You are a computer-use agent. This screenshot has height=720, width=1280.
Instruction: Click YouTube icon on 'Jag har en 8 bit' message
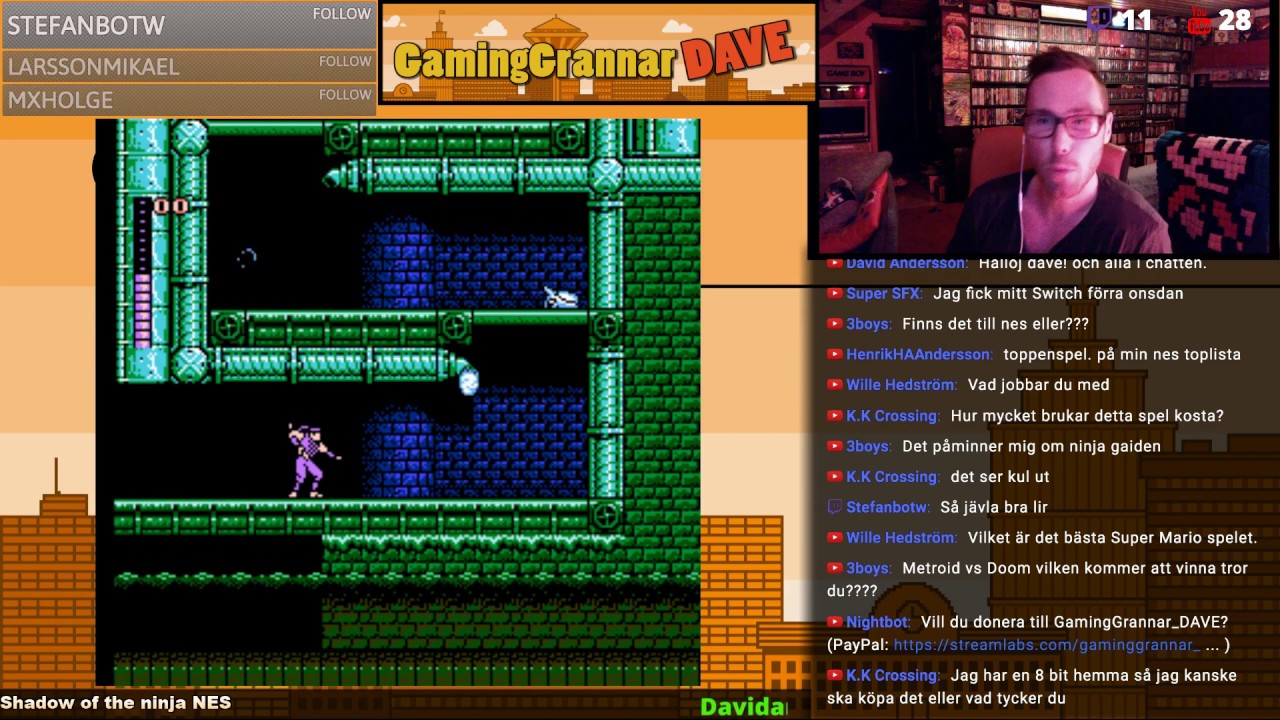834,676
